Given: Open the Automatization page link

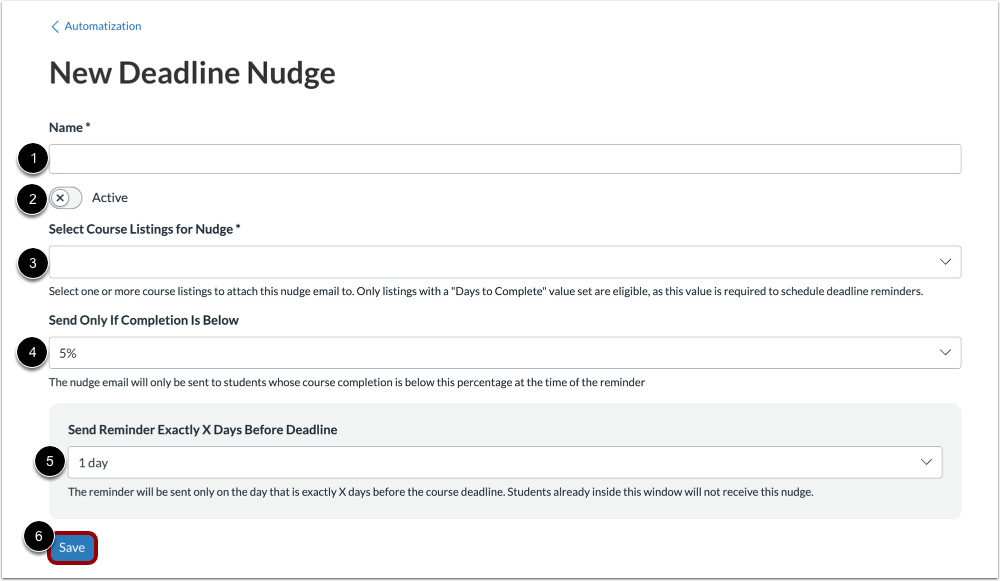Looking at the screenshot, I should click(x=101, y=26).
